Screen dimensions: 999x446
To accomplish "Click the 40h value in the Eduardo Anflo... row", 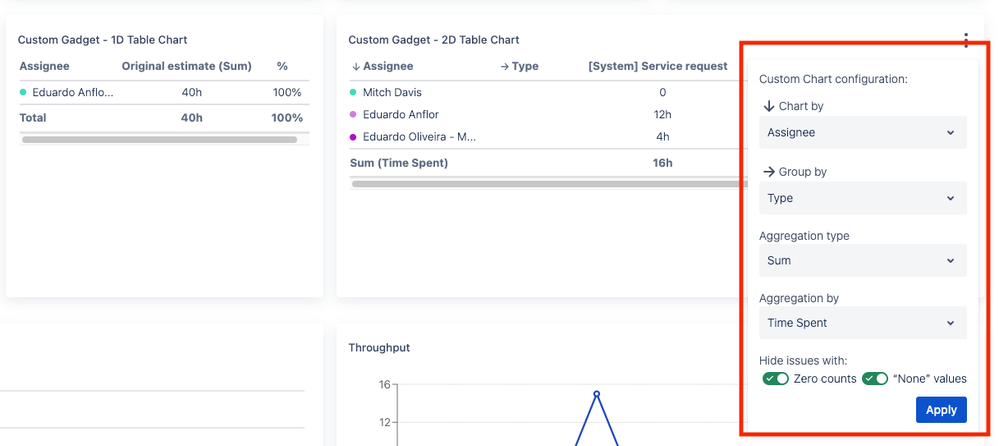I will [x=192, y=92].
